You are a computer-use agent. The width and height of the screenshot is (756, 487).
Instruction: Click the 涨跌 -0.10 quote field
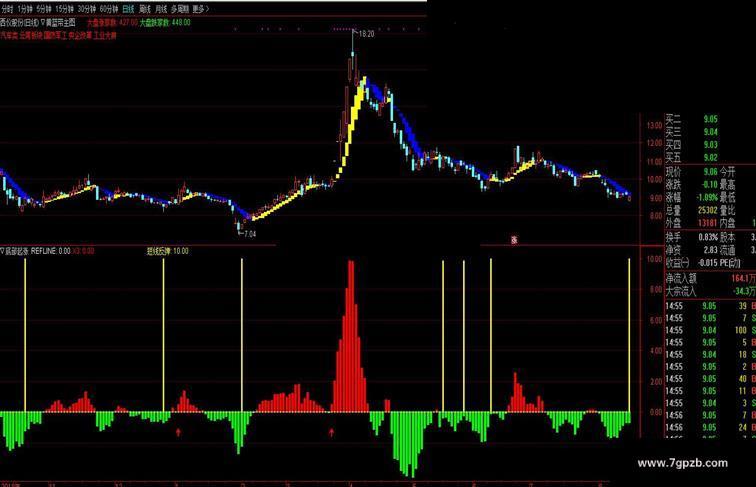click(692, 185)
